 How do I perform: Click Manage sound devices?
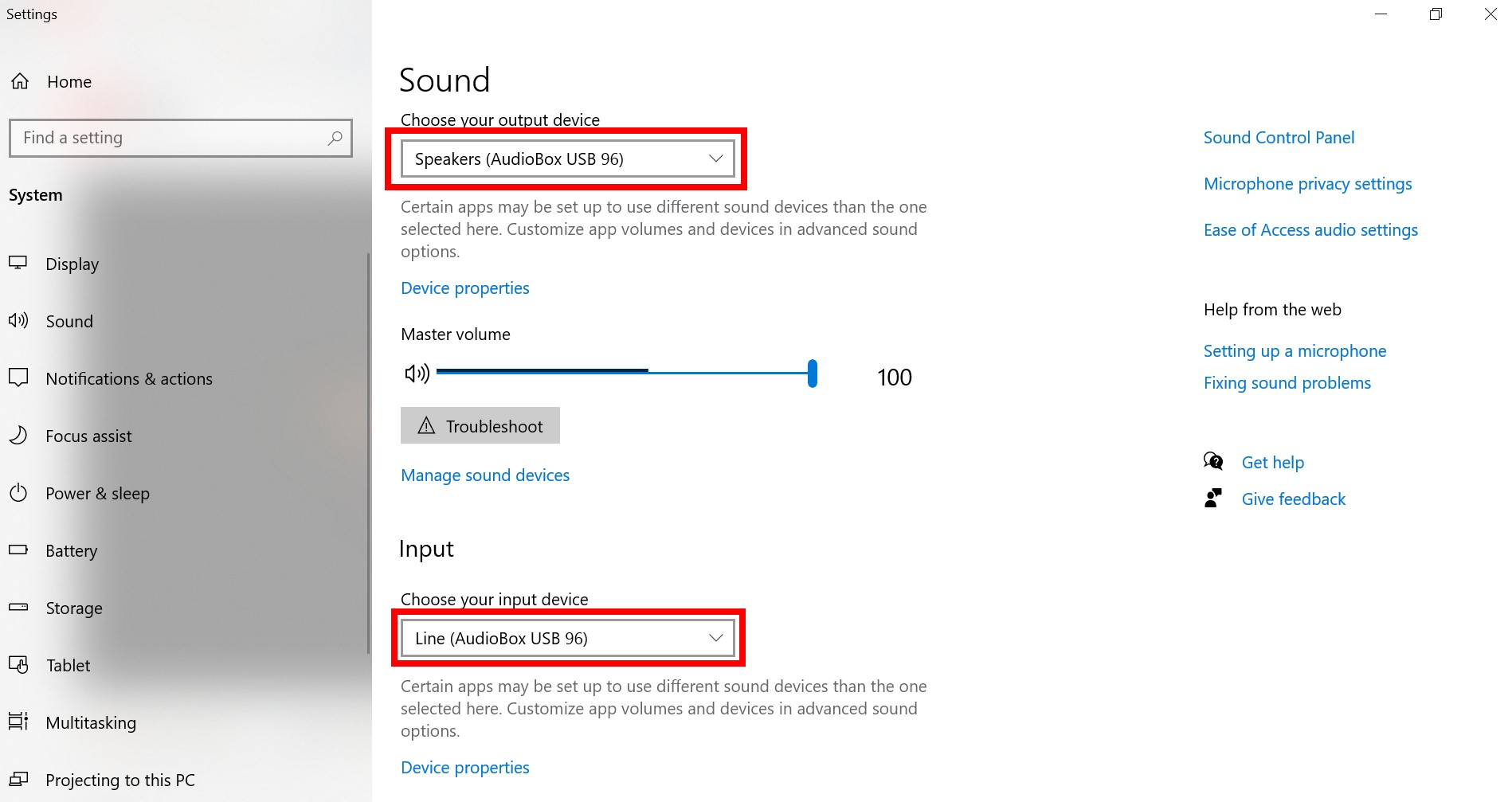pyautogui.click(x=484, y=475)
